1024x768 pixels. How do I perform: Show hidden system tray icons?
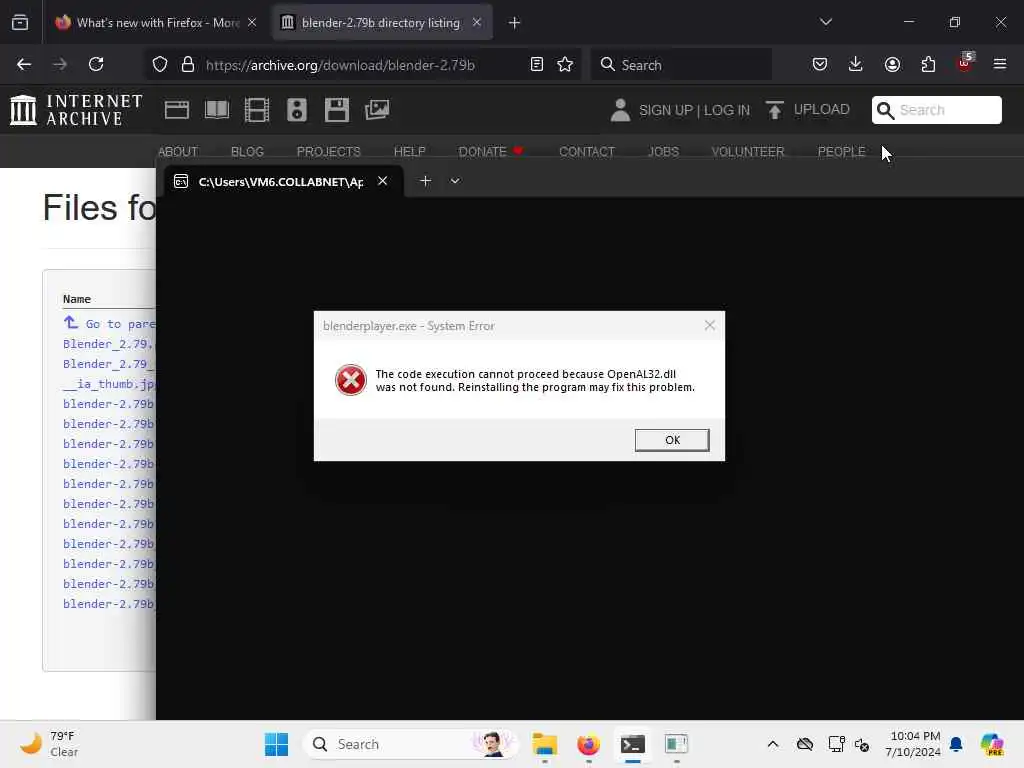click(773, 744)
